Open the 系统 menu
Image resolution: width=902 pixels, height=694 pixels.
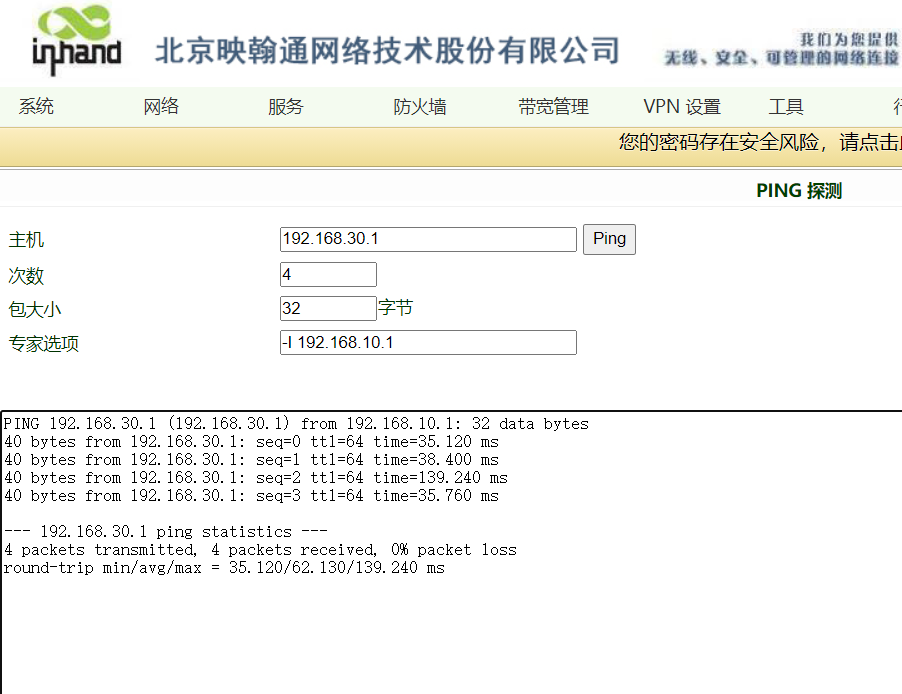coord(36,106)
